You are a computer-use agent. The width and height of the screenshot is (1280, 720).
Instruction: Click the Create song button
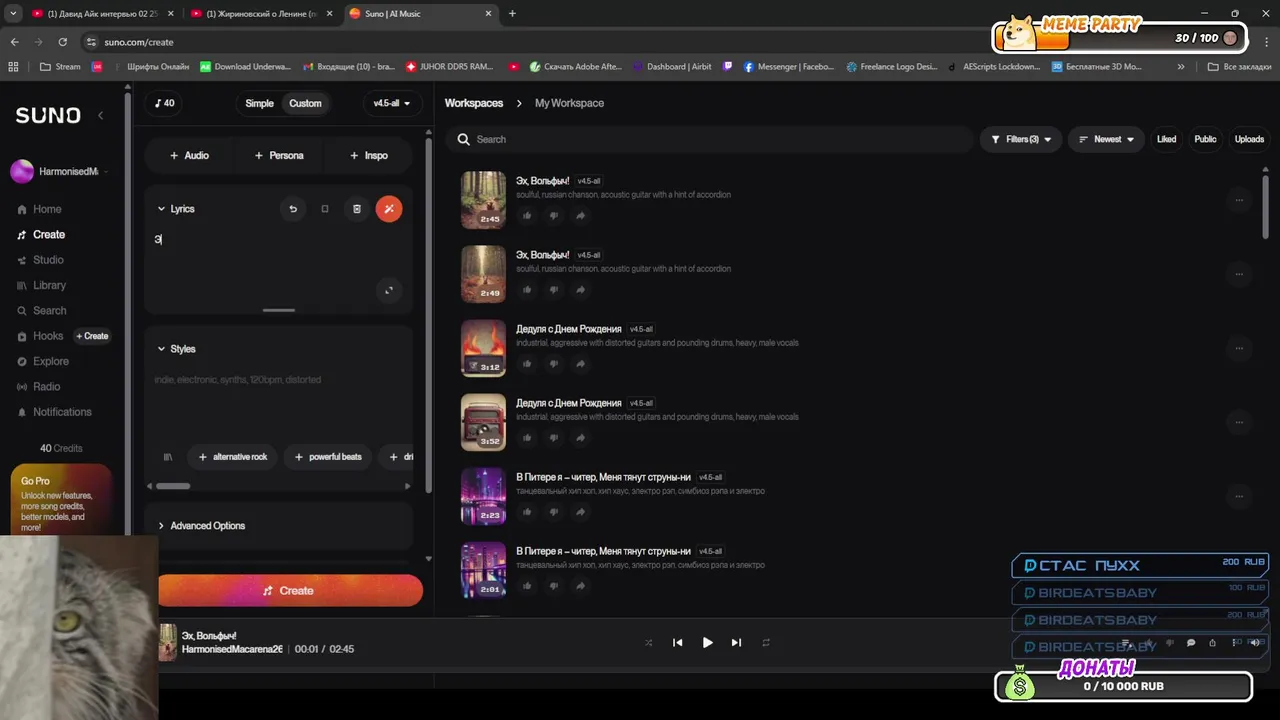tap(290, 591)
